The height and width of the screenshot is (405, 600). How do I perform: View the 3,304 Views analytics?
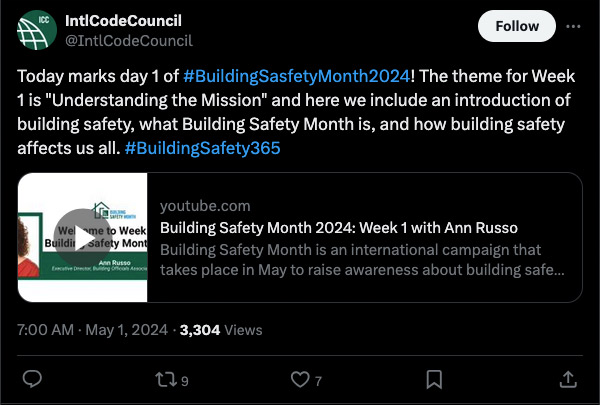(220, 329)
